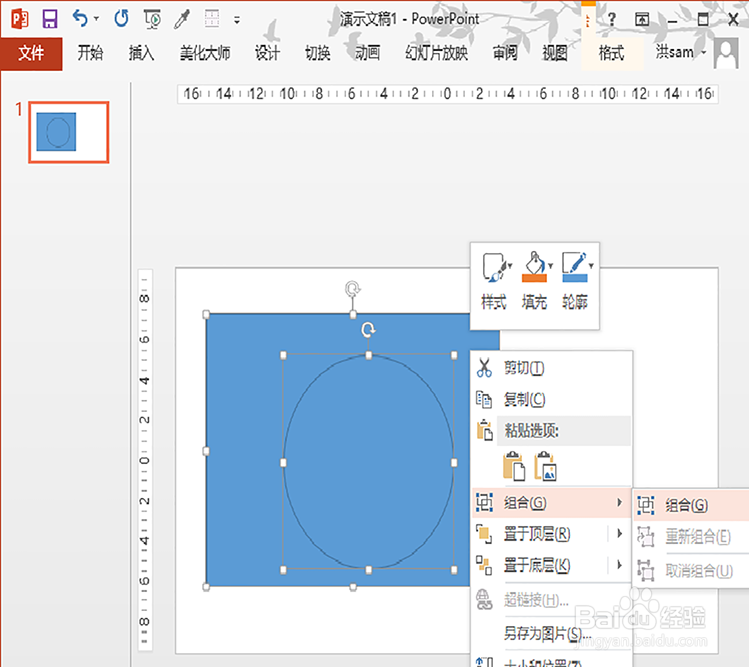This screenshot has width=749, height=667.
Task: Expand the 置于顶层(R) submenu arrow
Action: click(620, 533)
